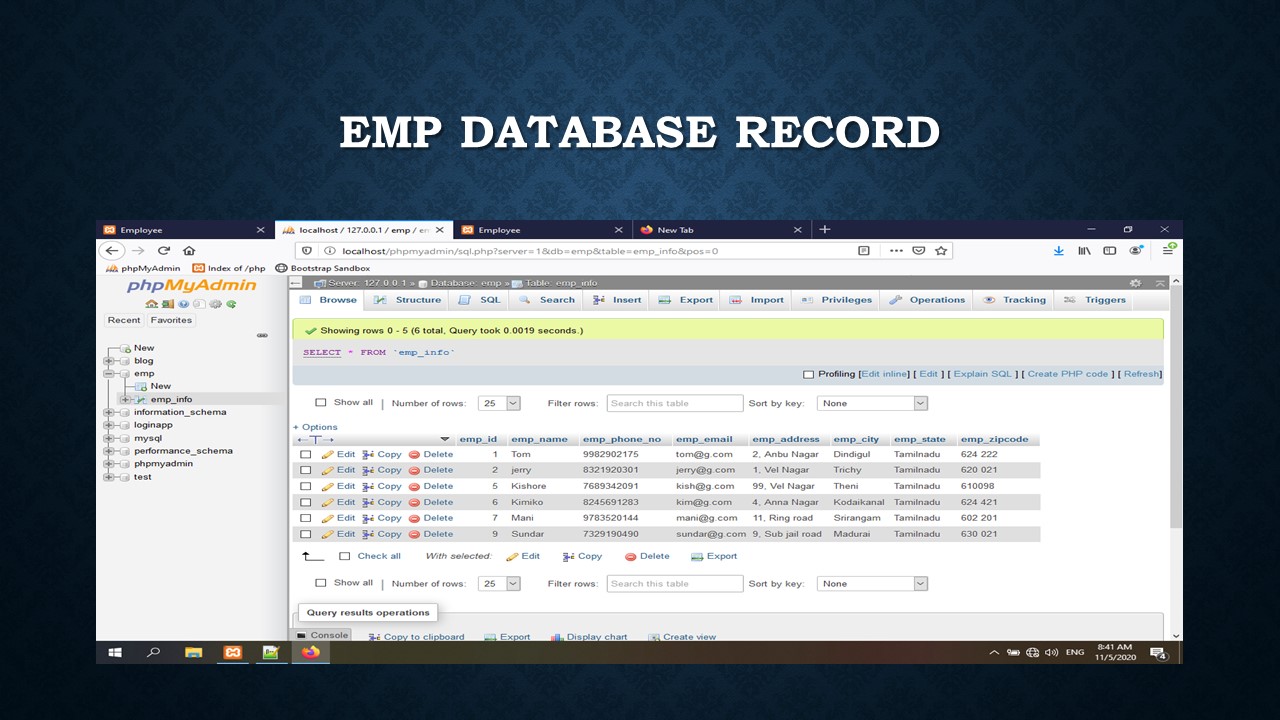Screen dimensions: 1280x720
Task: Click the Copy icon in Kishore row
Action: [368, 486]
